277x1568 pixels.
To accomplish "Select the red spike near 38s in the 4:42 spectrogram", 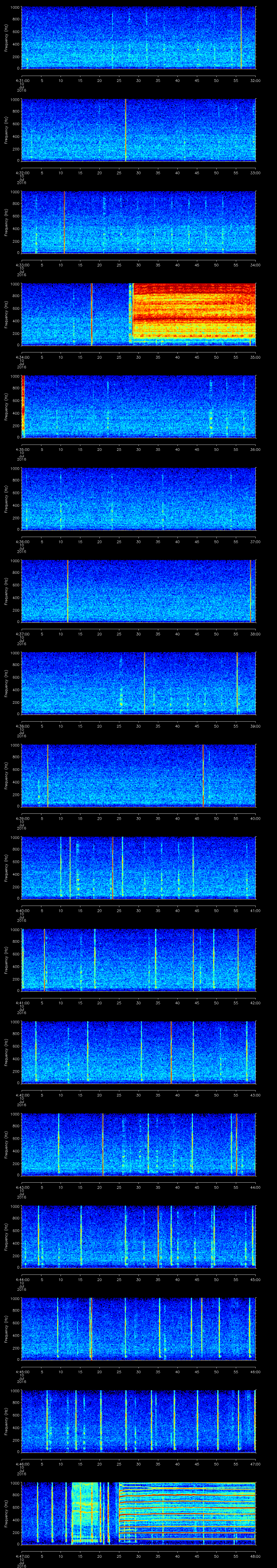I will [171, 1052].
